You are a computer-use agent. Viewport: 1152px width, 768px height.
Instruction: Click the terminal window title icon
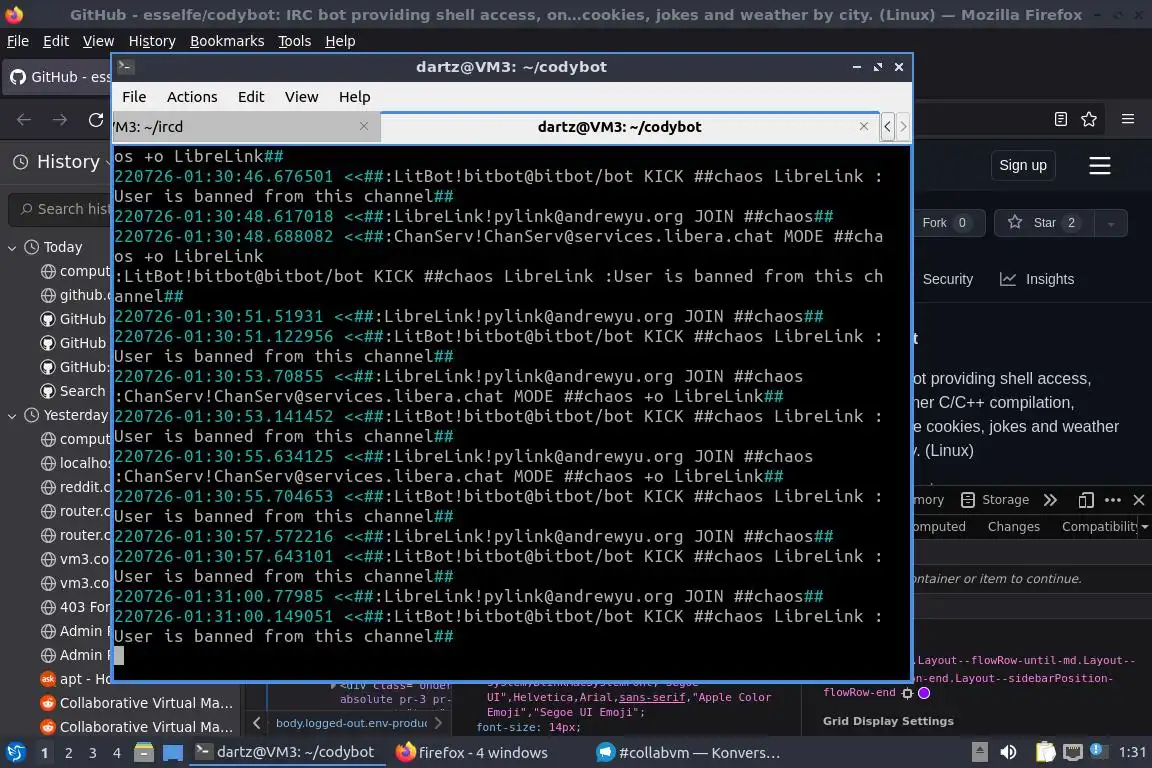click(x=125, y=66)
